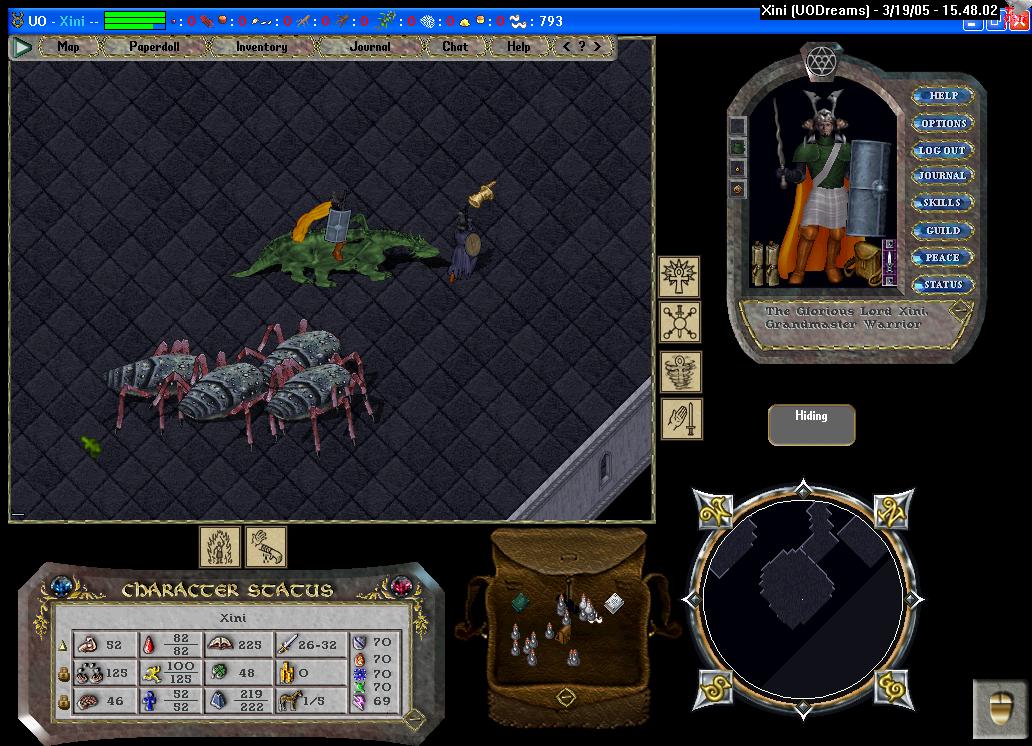Cast the sunburst cross spell icon
Image resolution: width=1032 pixels, height=746 pixels.
click(x=679, y=277)
